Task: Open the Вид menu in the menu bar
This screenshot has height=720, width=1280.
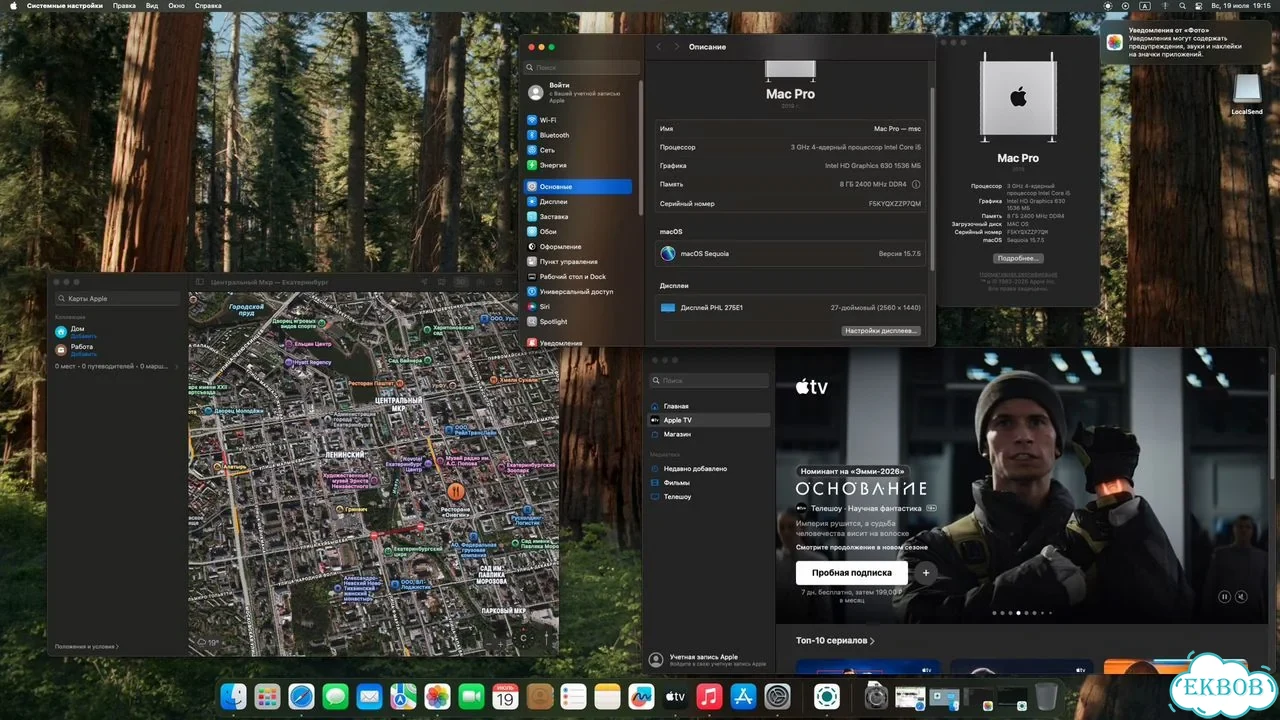Action: tap(152, 5)
